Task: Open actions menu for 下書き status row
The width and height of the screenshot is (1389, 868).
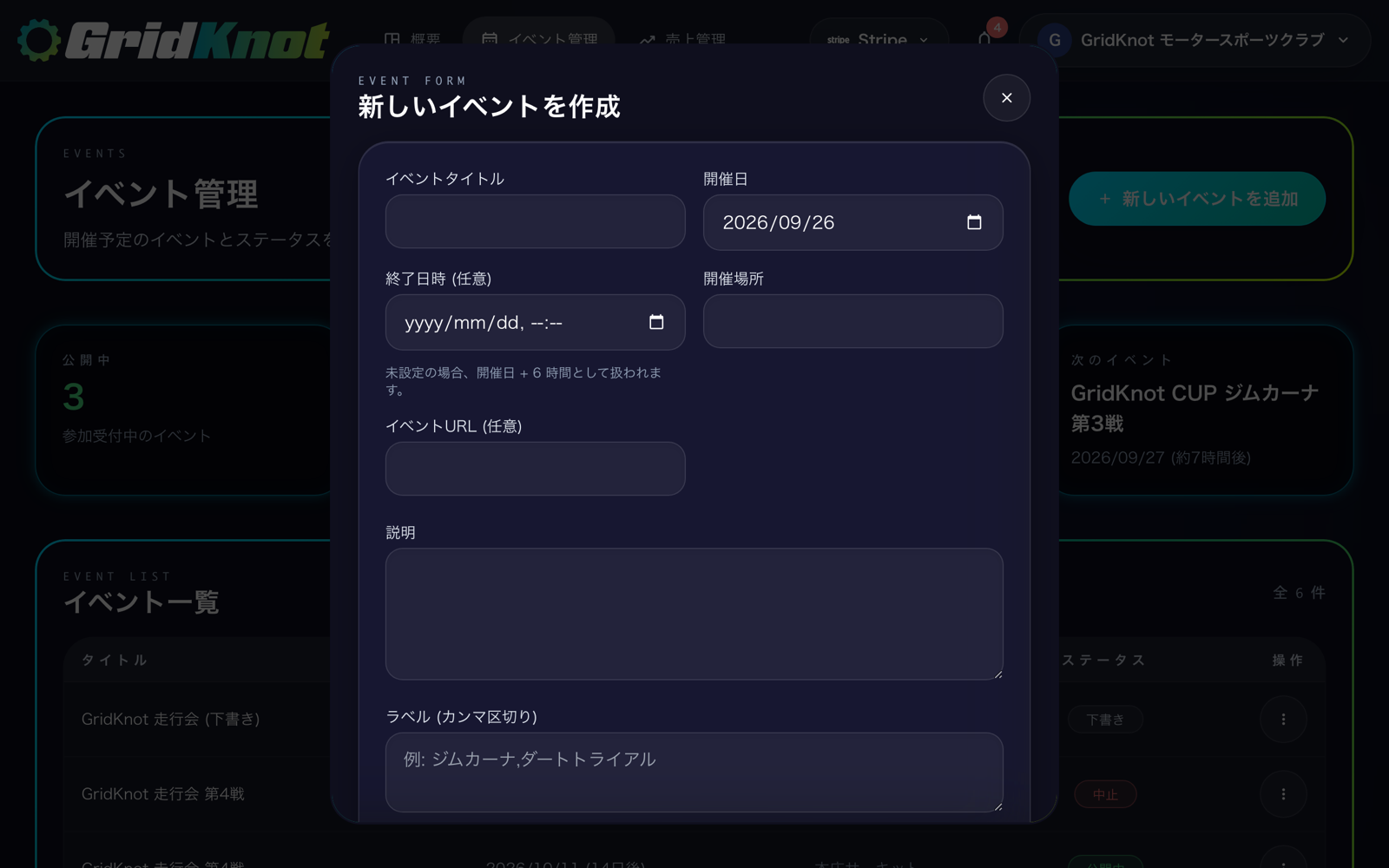Action: click(1283, 719)
